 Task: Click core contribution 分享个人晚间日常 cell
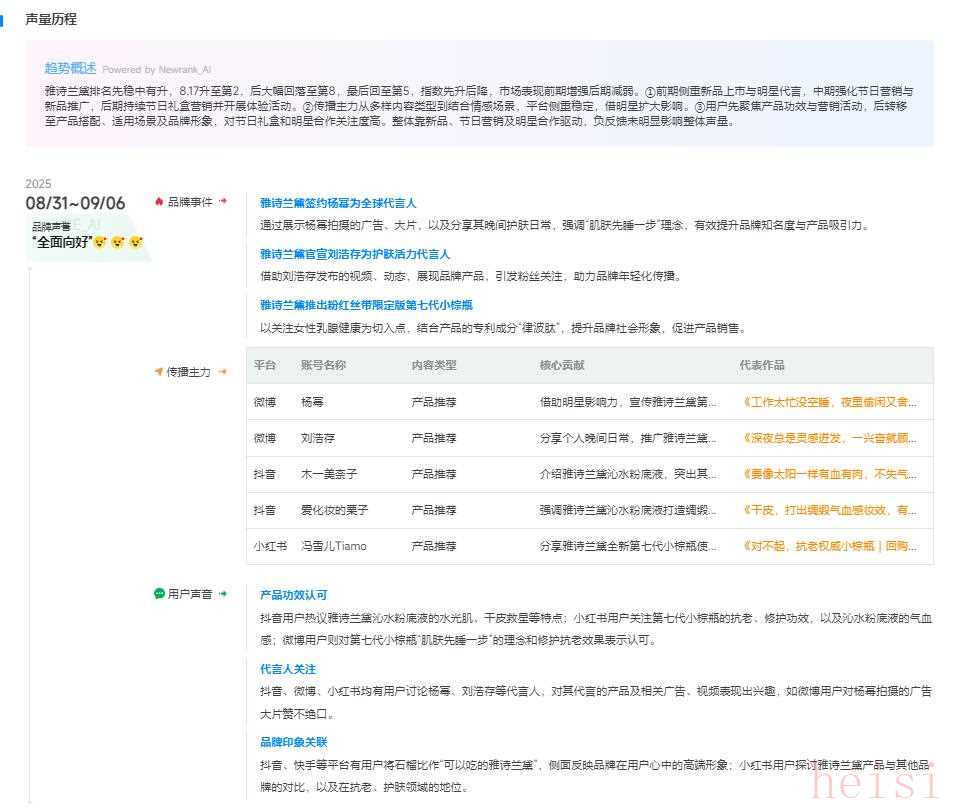point(629,438)
